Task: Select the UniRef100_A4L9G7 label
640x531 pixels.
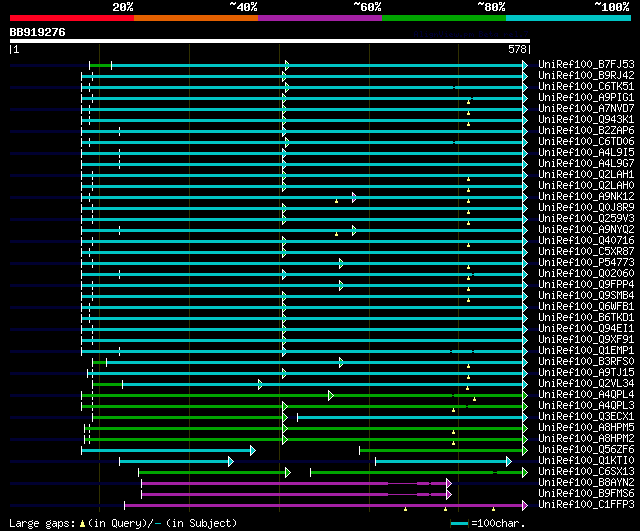Action: pyautogui.click(x=586, y=164)
